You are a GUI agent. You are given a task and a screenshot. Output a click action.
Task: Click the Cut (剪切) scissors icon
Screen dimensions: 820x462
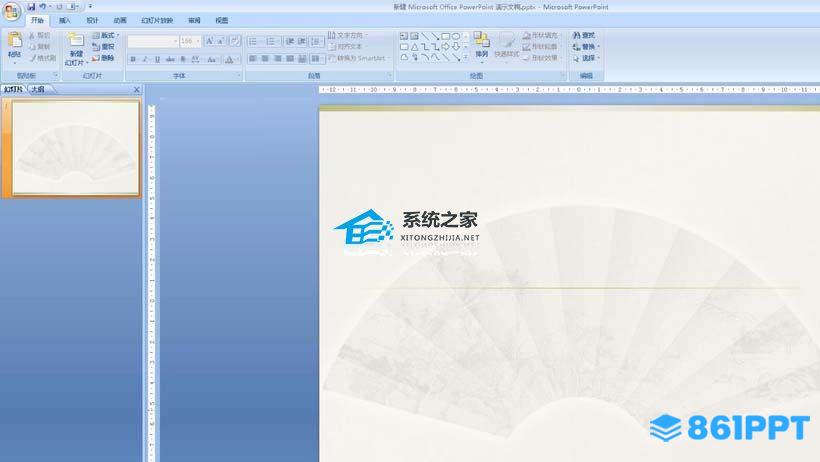tap(32, 36)
